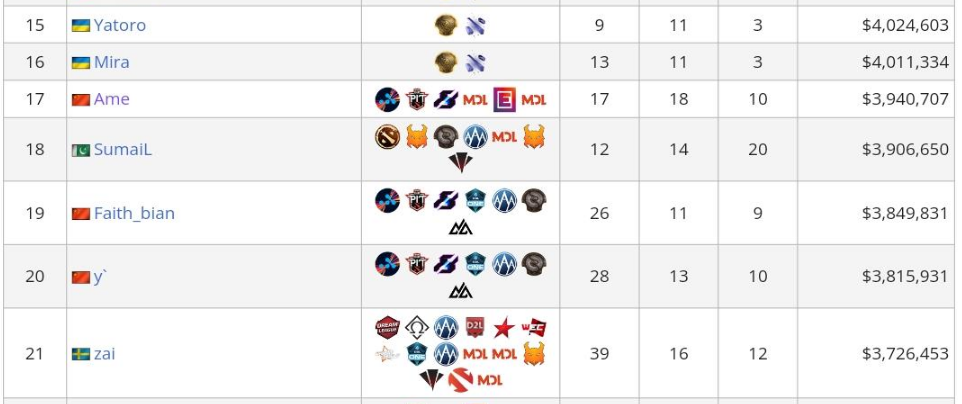Click the dark triangle icon below SumaiL's tournament icons

pos(460,163)
